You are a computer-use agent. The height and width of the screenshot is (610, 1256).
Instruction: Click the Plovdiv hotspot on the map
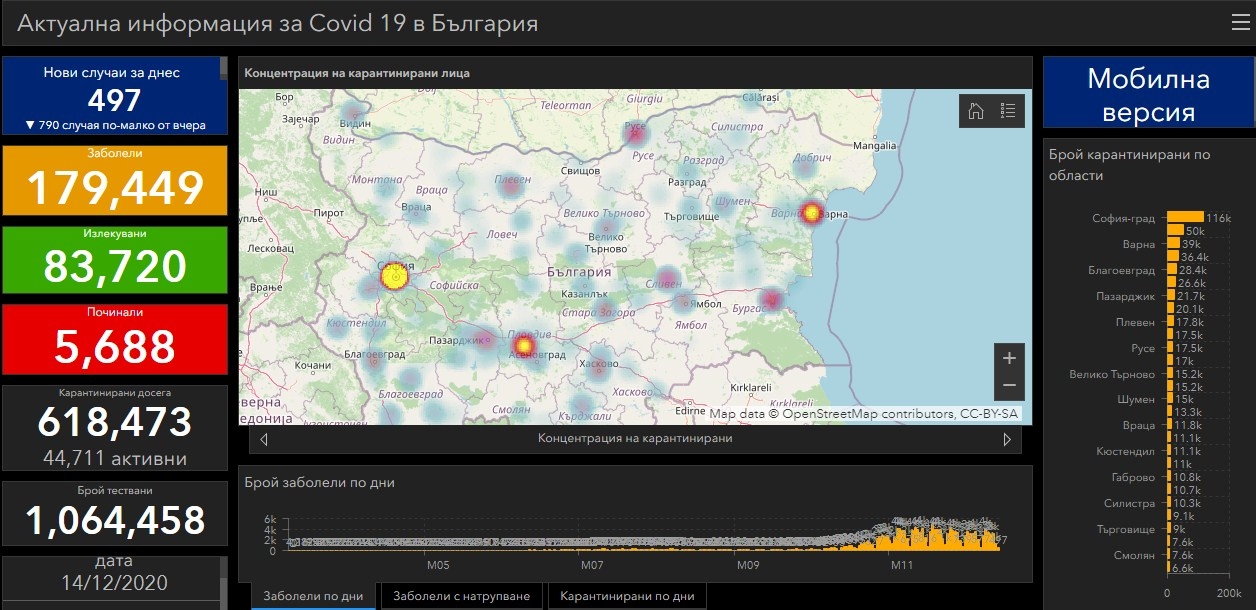point(522,346)
